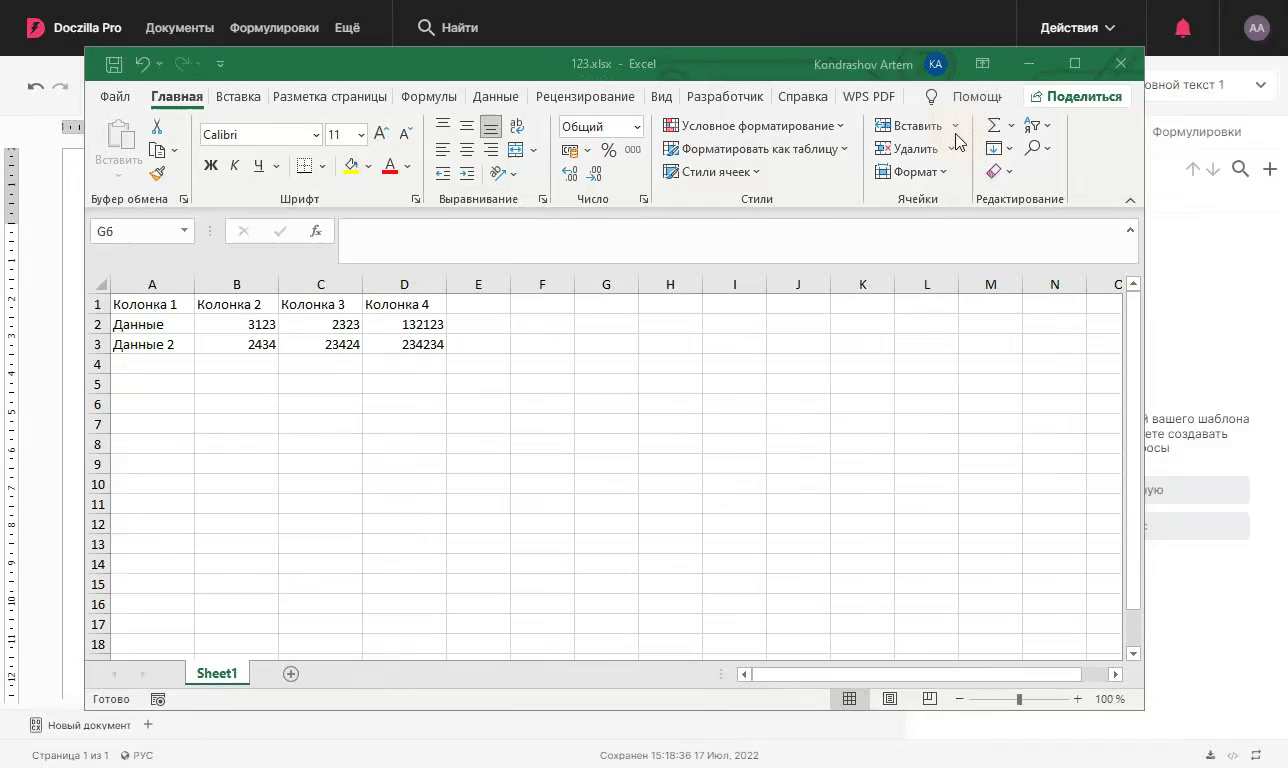Decrease indent in alignment group

[443, 173]
